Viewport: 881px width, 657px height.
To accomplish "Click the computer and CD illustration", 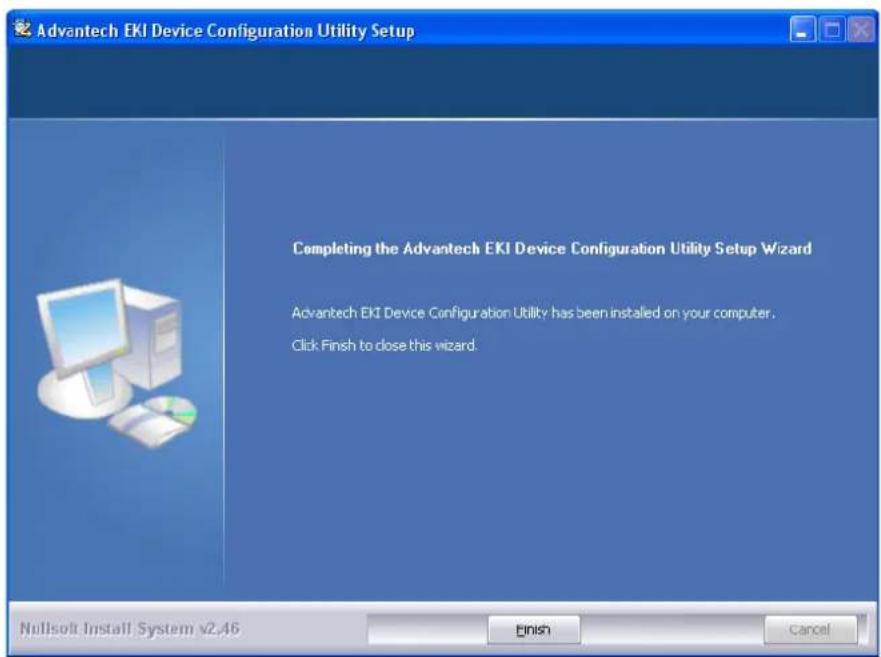I will pos(116,363).
